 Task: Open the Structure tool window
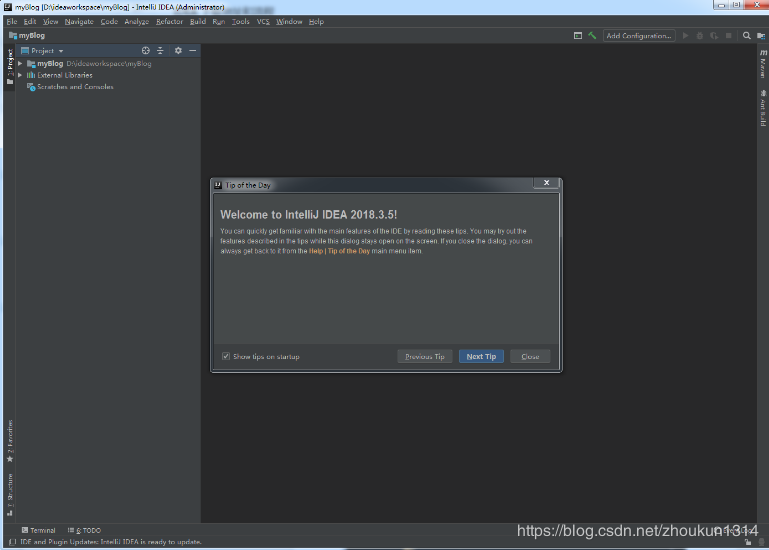tap(10, 495)
